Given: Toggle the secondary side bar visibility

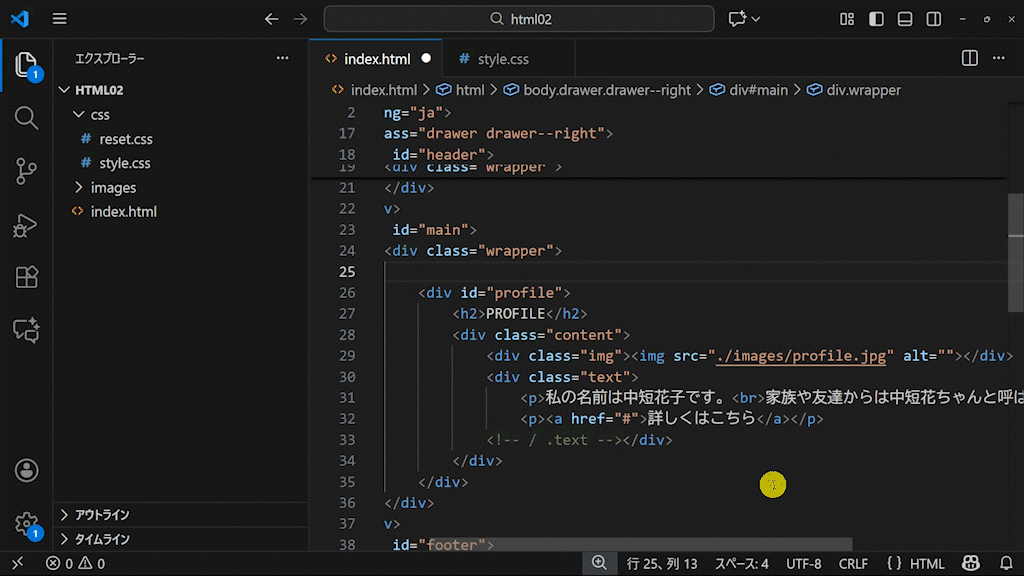Looking at the screenshot, I should coord(934,19).
